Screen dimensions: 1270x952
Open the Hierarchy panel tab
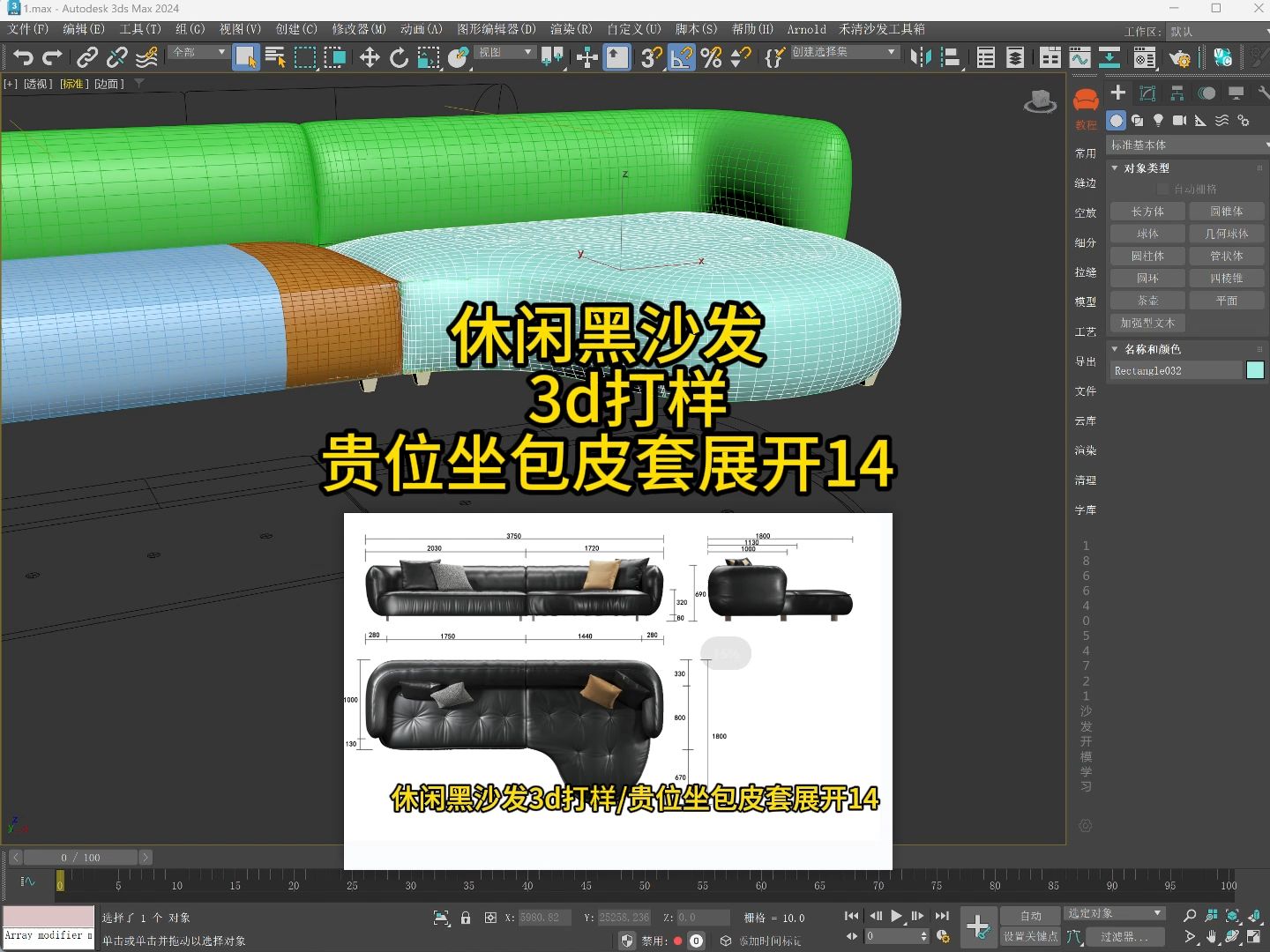click(x=1177, y=93)
